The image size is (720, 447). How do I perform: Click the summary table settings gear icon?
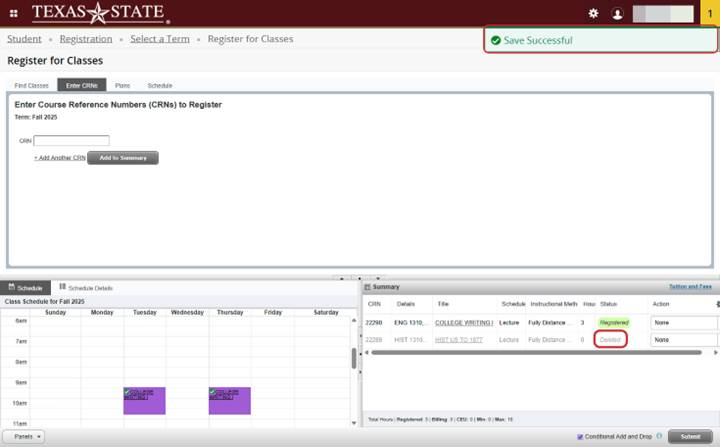(x=716, y=304)
